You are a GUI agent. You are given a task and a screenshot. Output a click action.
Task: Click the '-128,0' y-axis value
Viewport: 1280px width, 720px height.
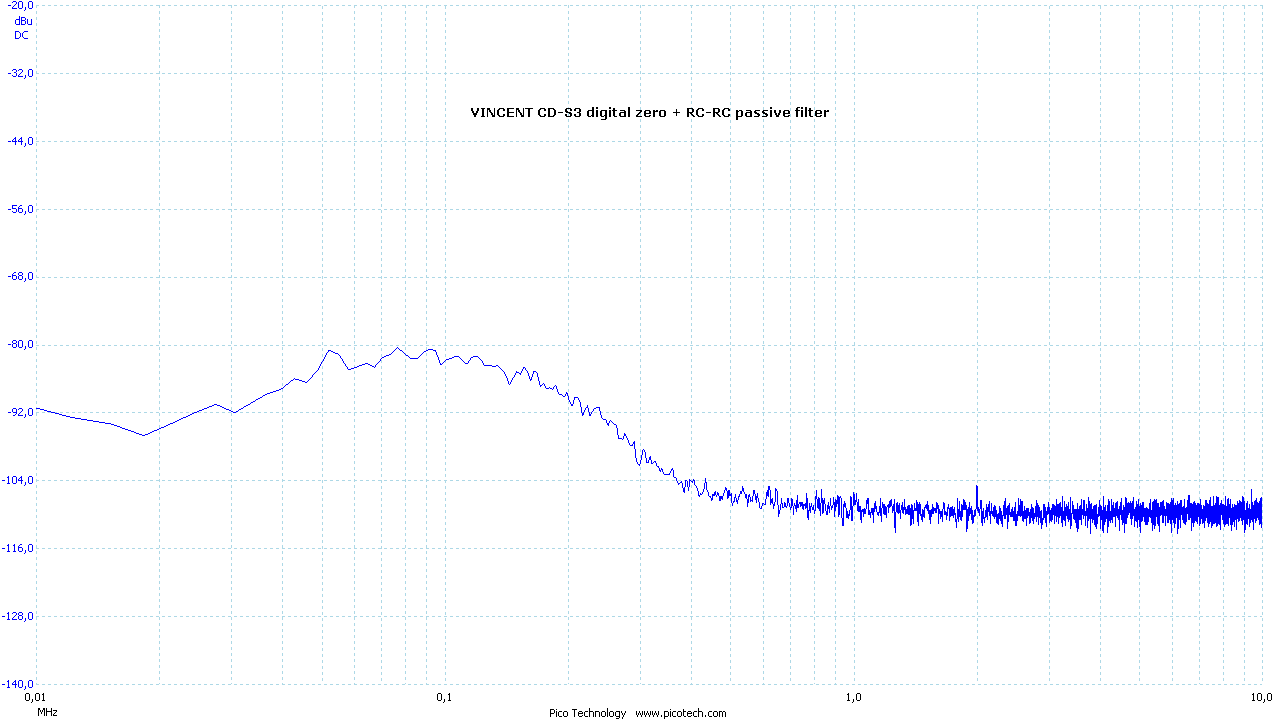coord(18,616)
